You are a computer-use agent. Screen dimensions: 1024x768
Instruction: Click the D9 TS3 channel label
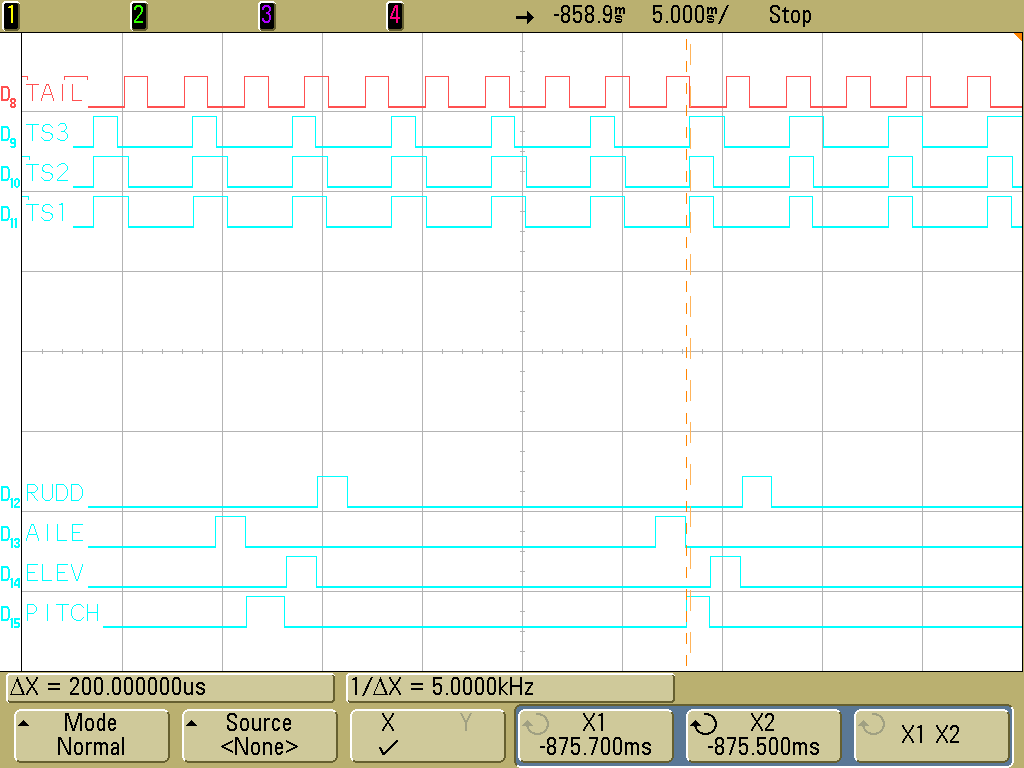[47, 133]
